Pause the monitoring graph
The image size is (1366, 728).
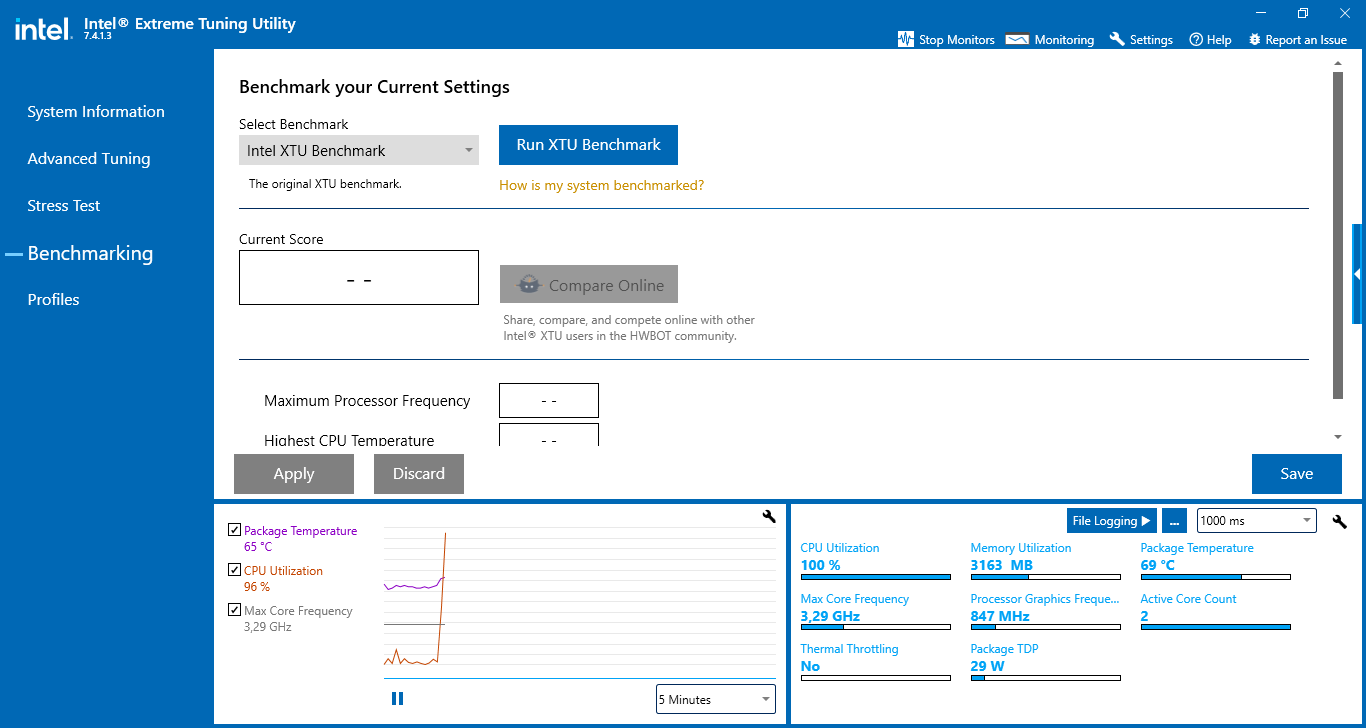(397, 699)
